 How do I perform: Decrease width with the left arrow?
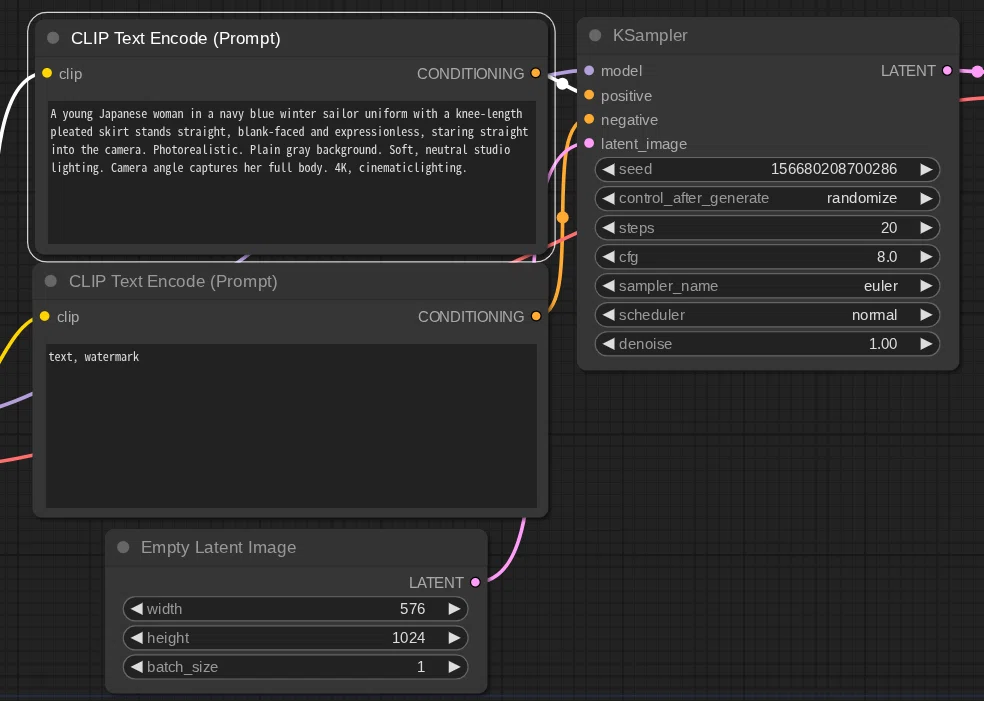click(136, 609)
